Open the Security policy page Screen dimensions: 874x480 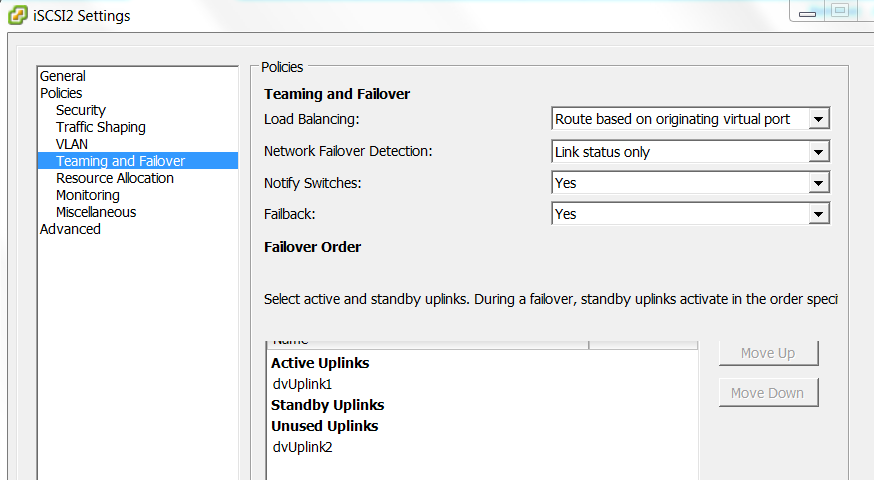click(81, 110)
